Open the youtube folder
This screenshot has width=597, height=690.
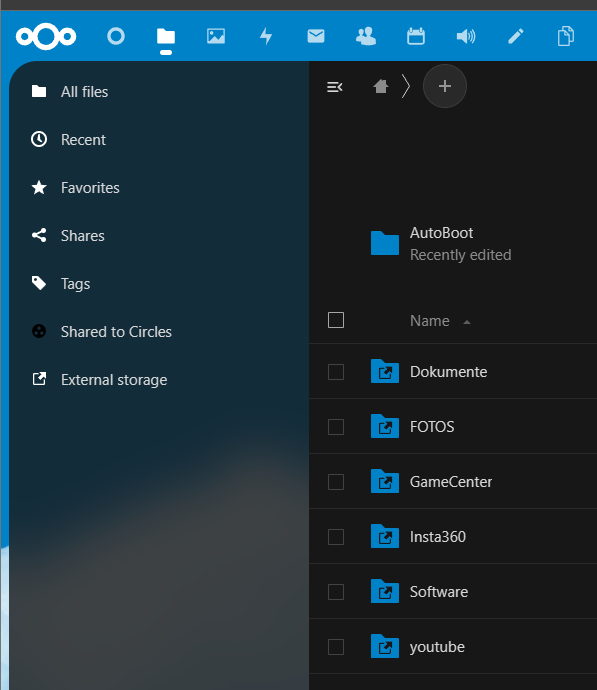437,647
